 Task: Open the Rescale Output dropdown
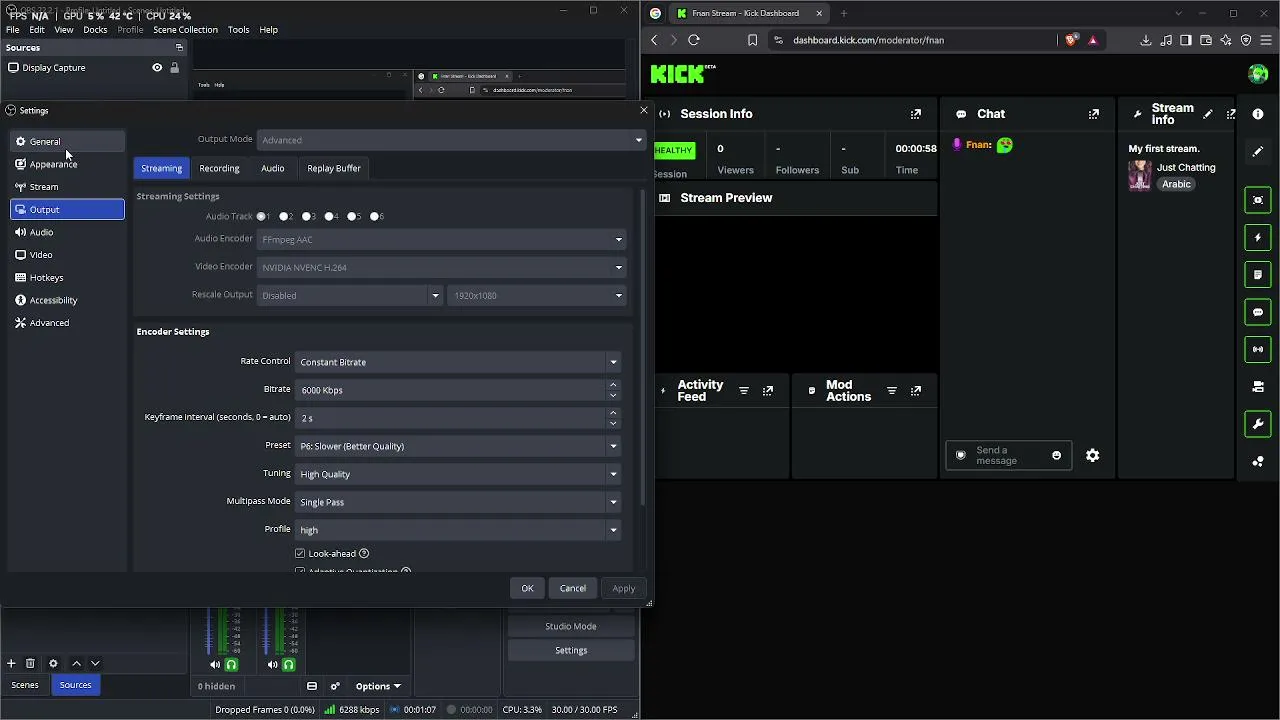pyautogui.click(x=349, y=295)
